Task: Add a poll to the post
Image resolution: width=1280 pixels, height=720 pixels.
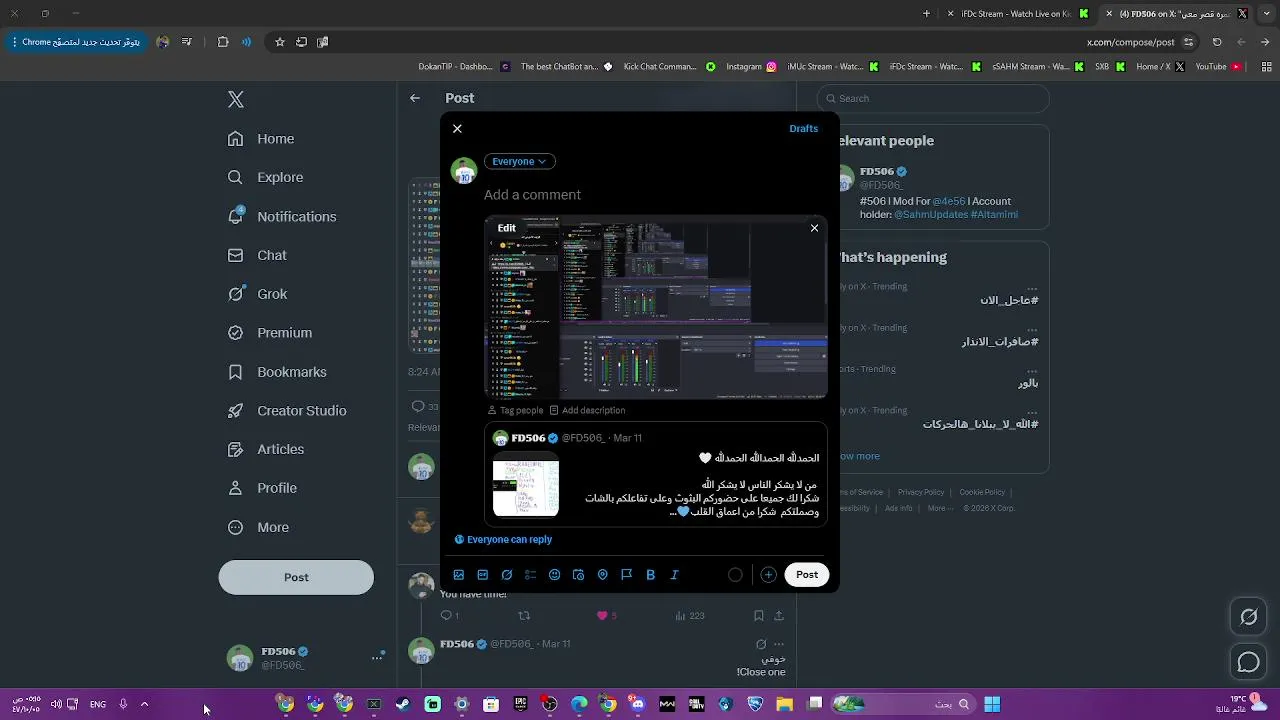Action: coord(531,575)
